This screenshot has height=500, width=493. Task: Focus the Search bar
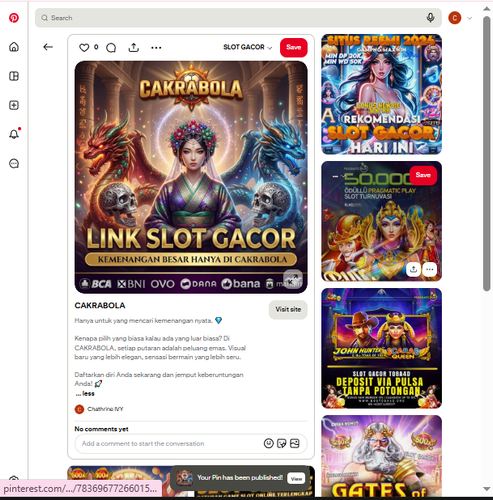point(238,18)
